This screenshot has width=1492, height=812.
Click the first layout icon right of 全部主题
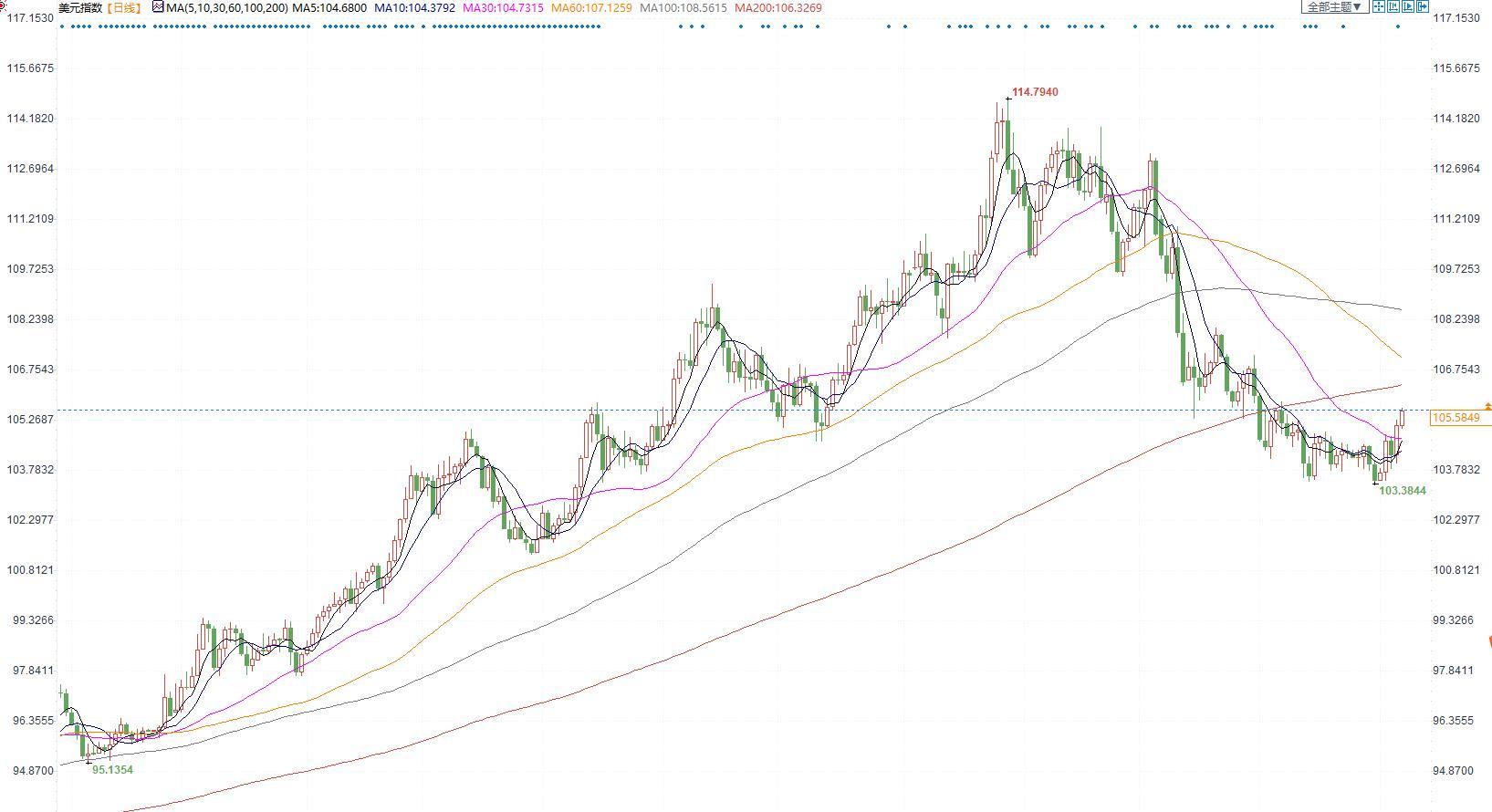(x=1379, y=6)
